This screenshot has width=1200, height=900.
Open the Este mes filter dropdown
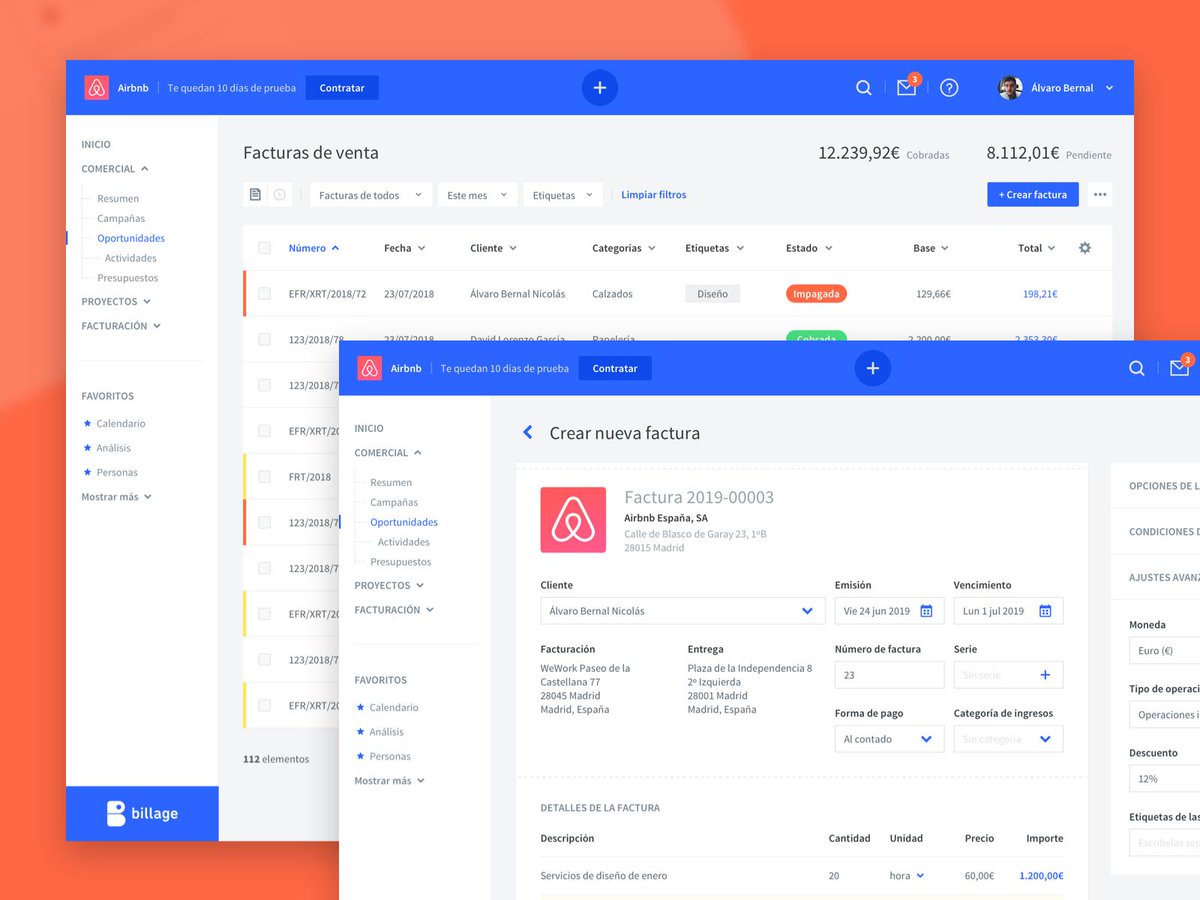pyautogui.click(x=478, y=195)
